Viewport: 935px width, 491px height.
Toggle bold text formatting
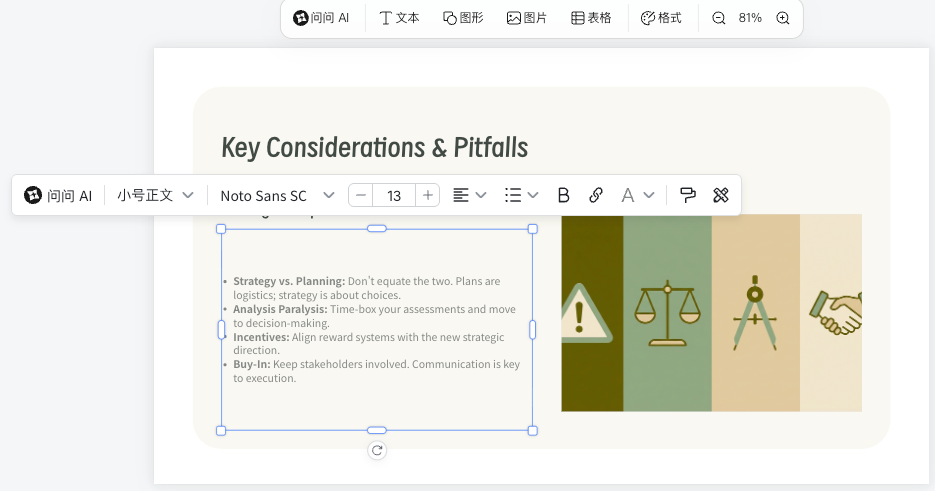[563, 195]
